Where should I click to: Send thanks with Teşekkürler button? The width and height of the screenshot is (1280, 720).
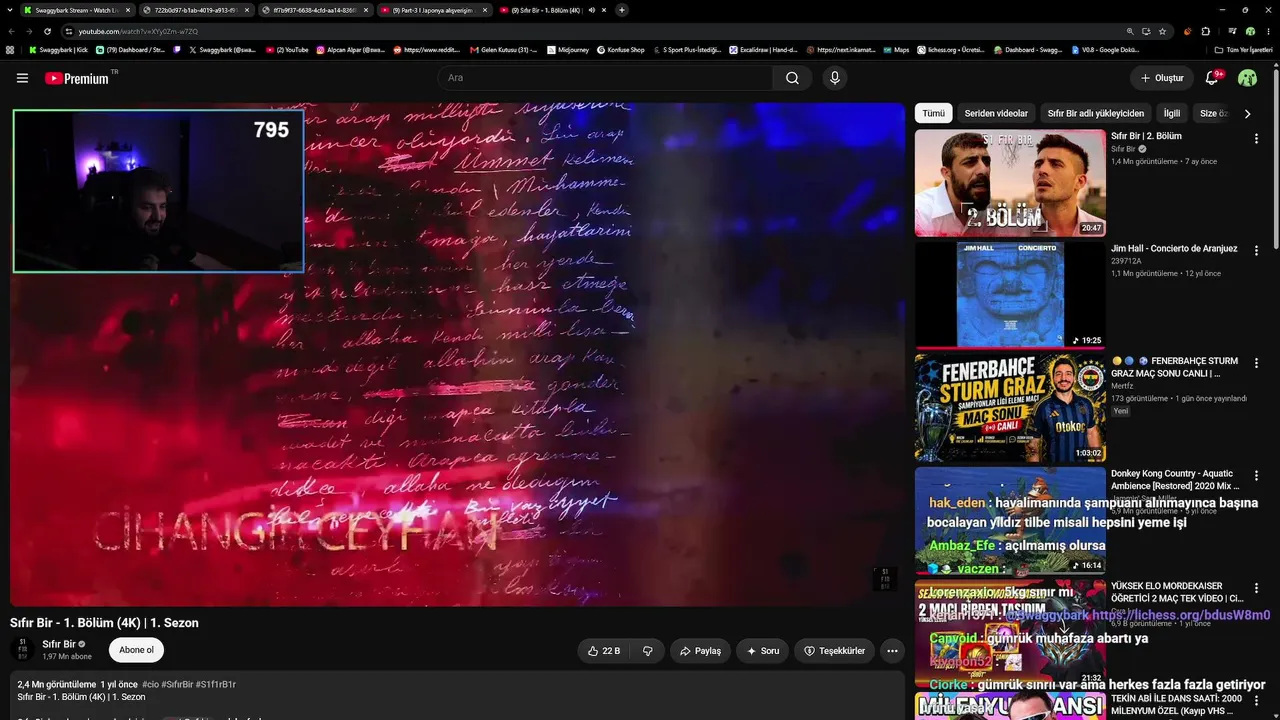[x=835, y=651]
